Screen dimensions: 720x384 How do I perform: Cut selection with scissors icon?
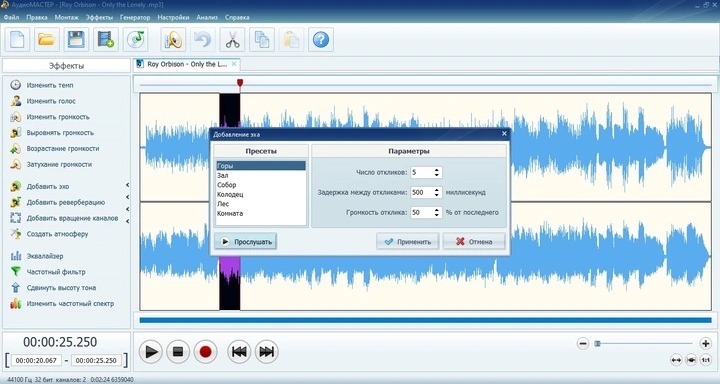click(232, 40)
